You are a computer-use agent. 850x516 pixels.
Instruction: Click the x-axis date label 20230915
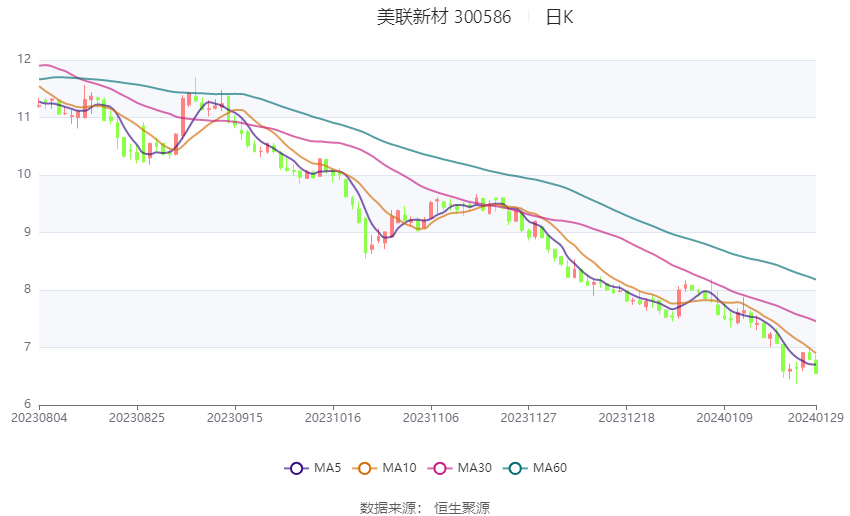point(235,418)
